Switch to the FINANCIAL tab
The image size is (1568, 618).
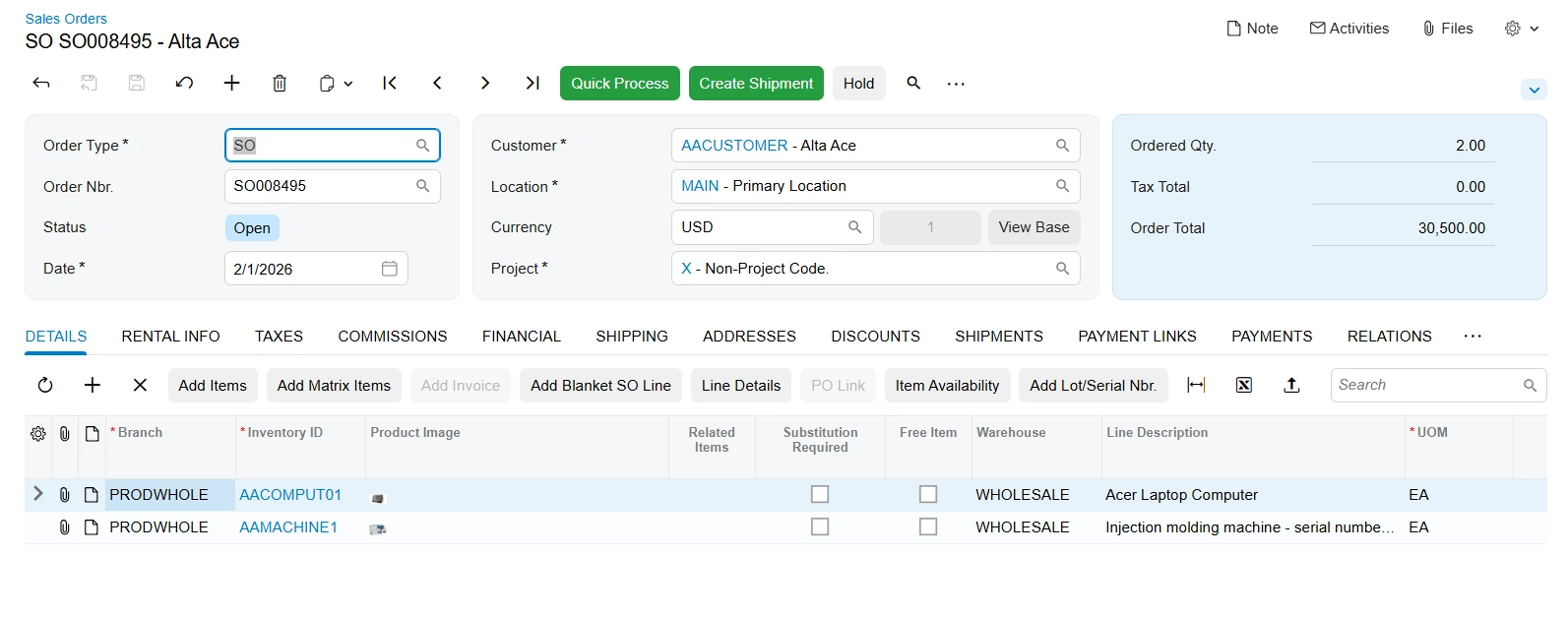522,337
